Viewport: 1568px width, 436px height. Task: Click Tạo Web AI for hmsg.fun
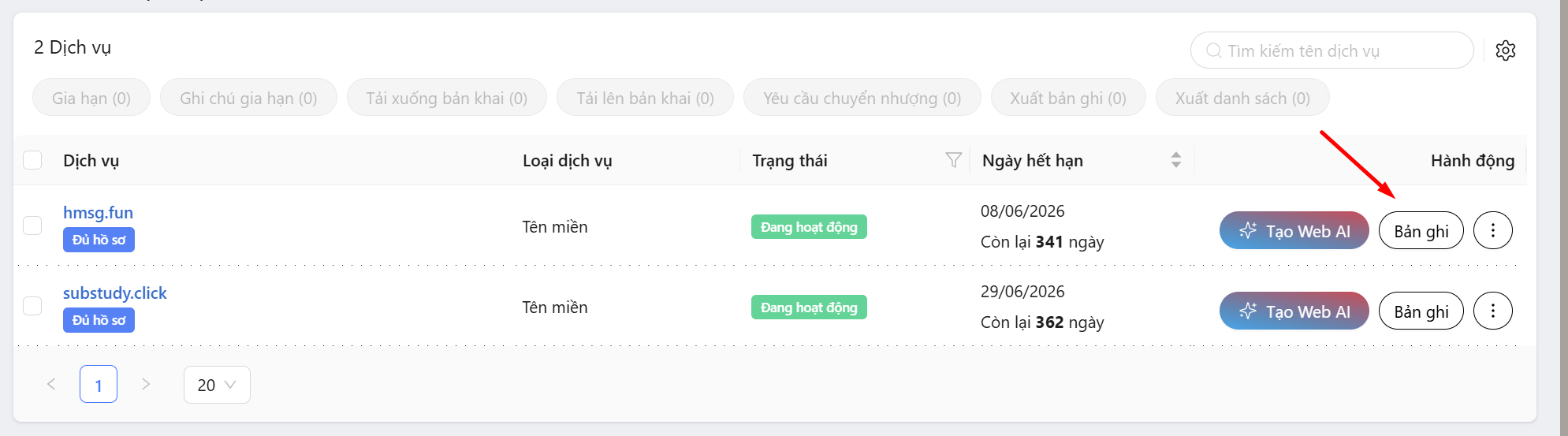pos(1294,231)
